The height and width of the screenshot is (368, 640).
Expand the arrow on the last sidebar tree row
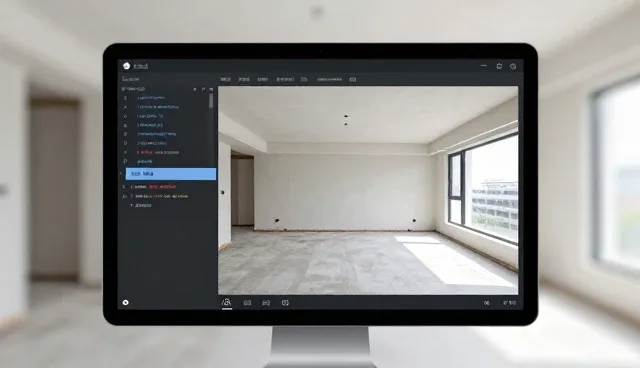(131, 206)
